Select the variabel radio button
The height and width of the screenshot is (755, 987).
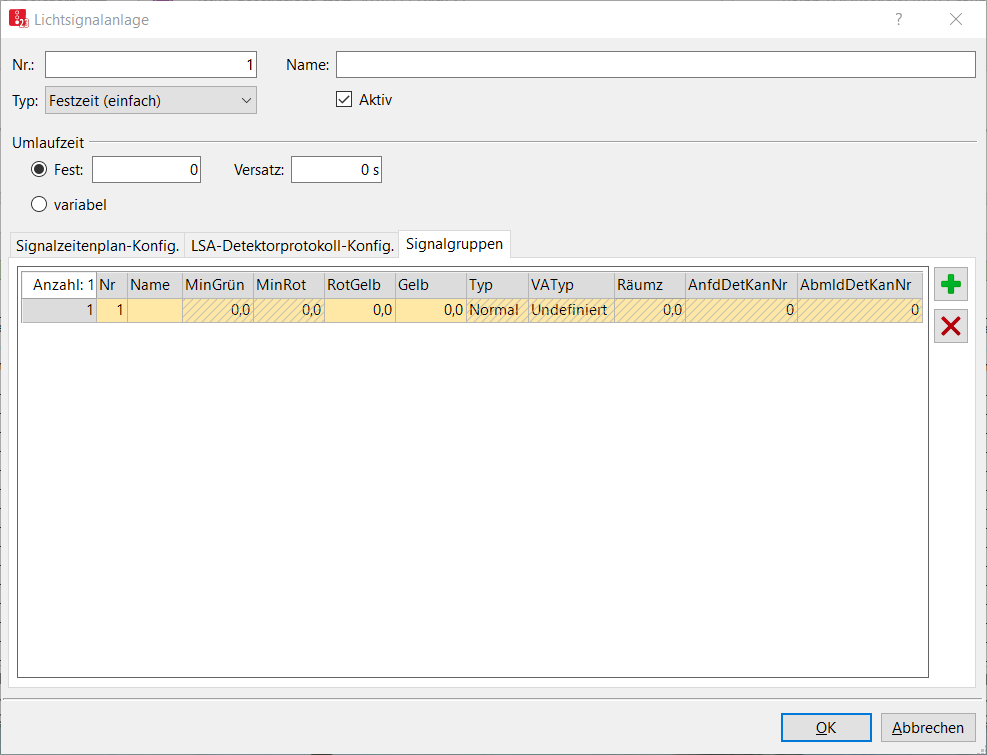click(40, 204)
